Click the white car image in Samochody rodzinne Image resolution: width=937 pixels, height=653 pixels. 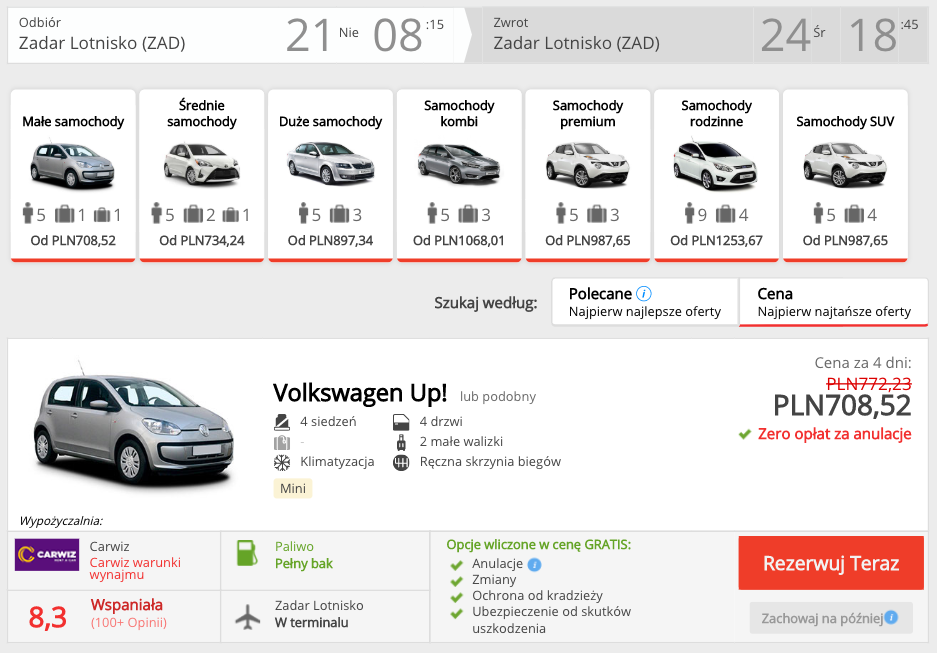coord(715,165)
